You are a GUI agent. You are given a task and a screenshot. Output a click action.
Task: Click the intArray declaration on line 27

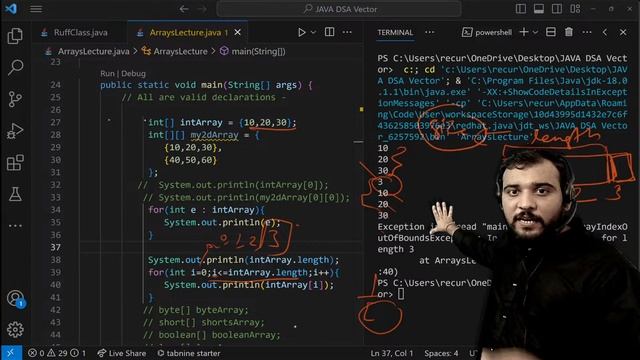coord(222,122)
